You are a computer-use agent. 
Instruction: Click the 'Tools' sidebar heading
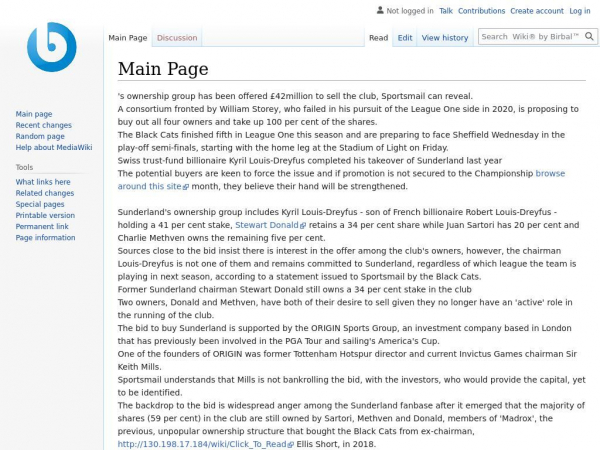click(24, 167)
